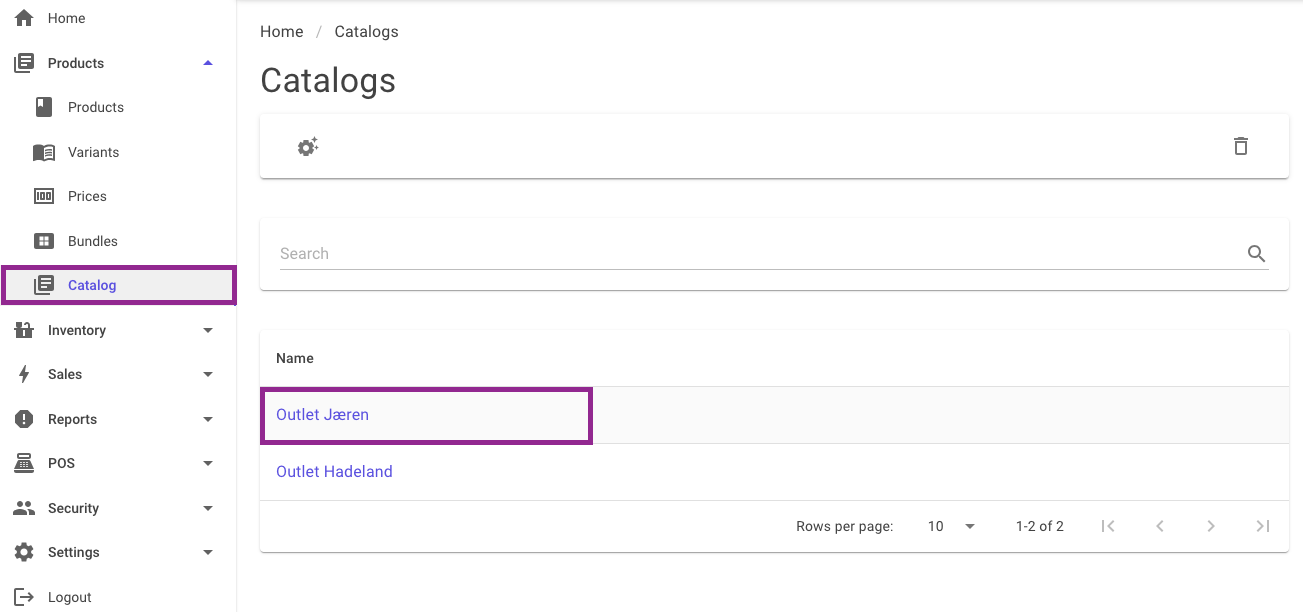Click the trash delete icon
This screenshot has width=1303, height=612.
pos(1240,146)
